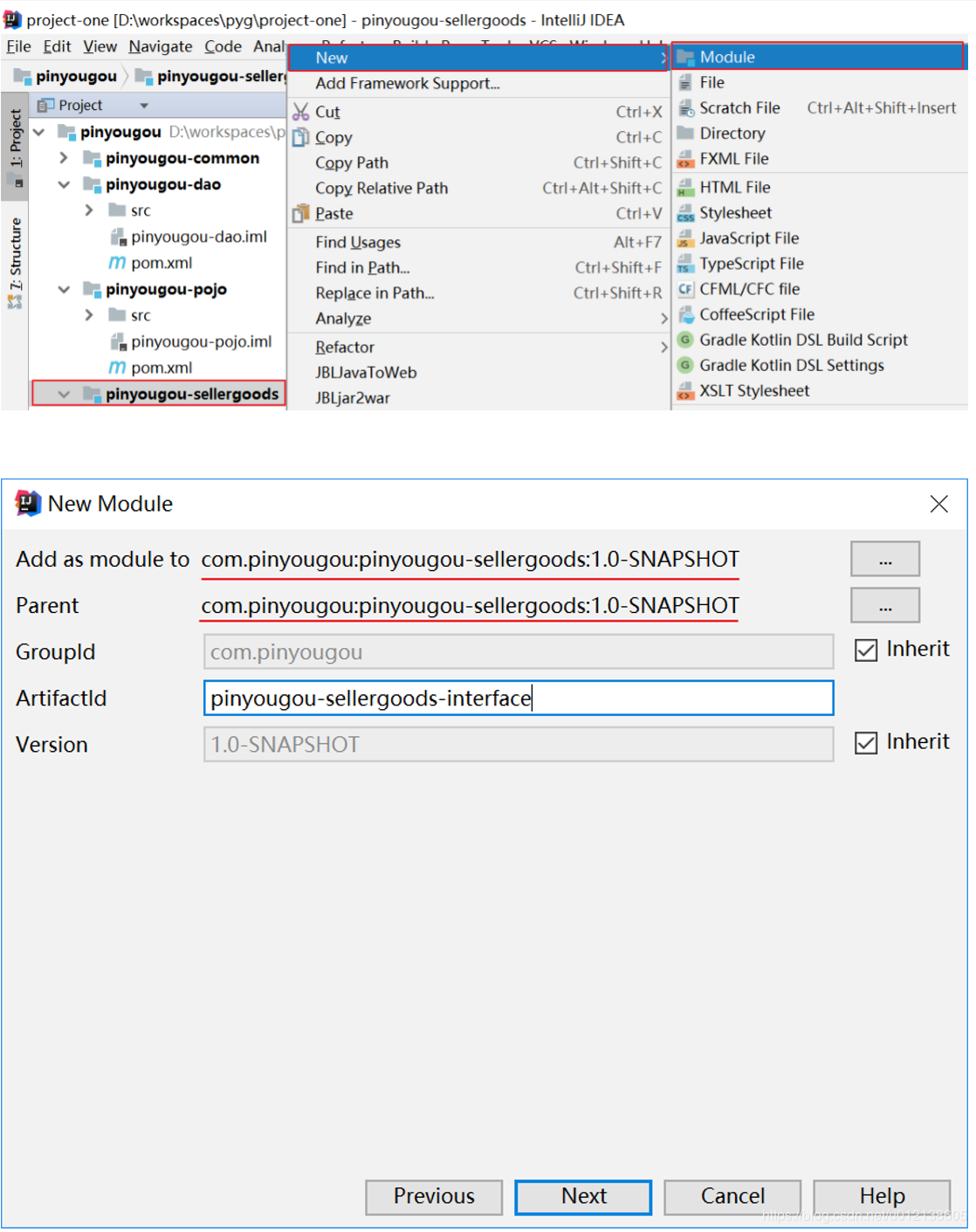Screen dimensions: 976x1232
Task: Collapse the pinyougou-sellergoods module
Action: (64, 394)
